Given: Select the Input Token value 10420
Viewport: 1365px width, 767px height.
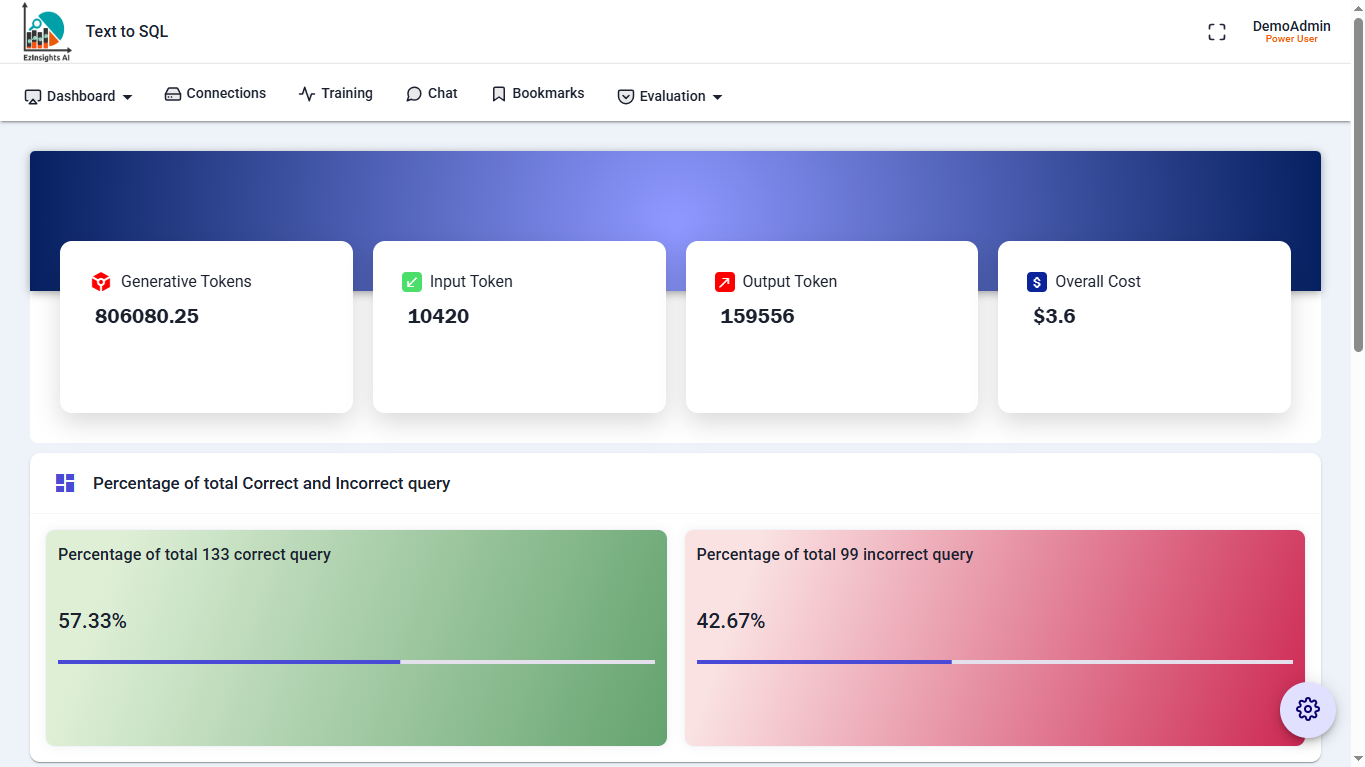Looking at the screenshot, I should [438, 317].
